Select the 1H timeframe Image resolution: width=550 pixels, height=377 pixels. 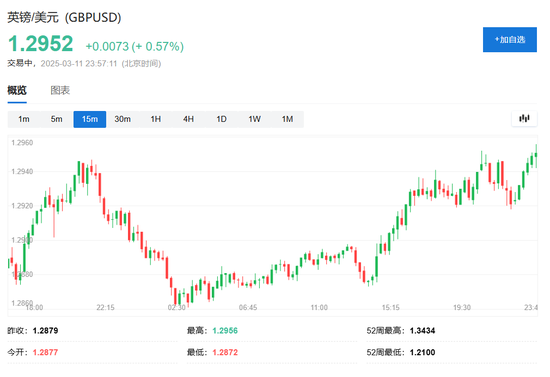pyautogui.click(x=155, y=119)
